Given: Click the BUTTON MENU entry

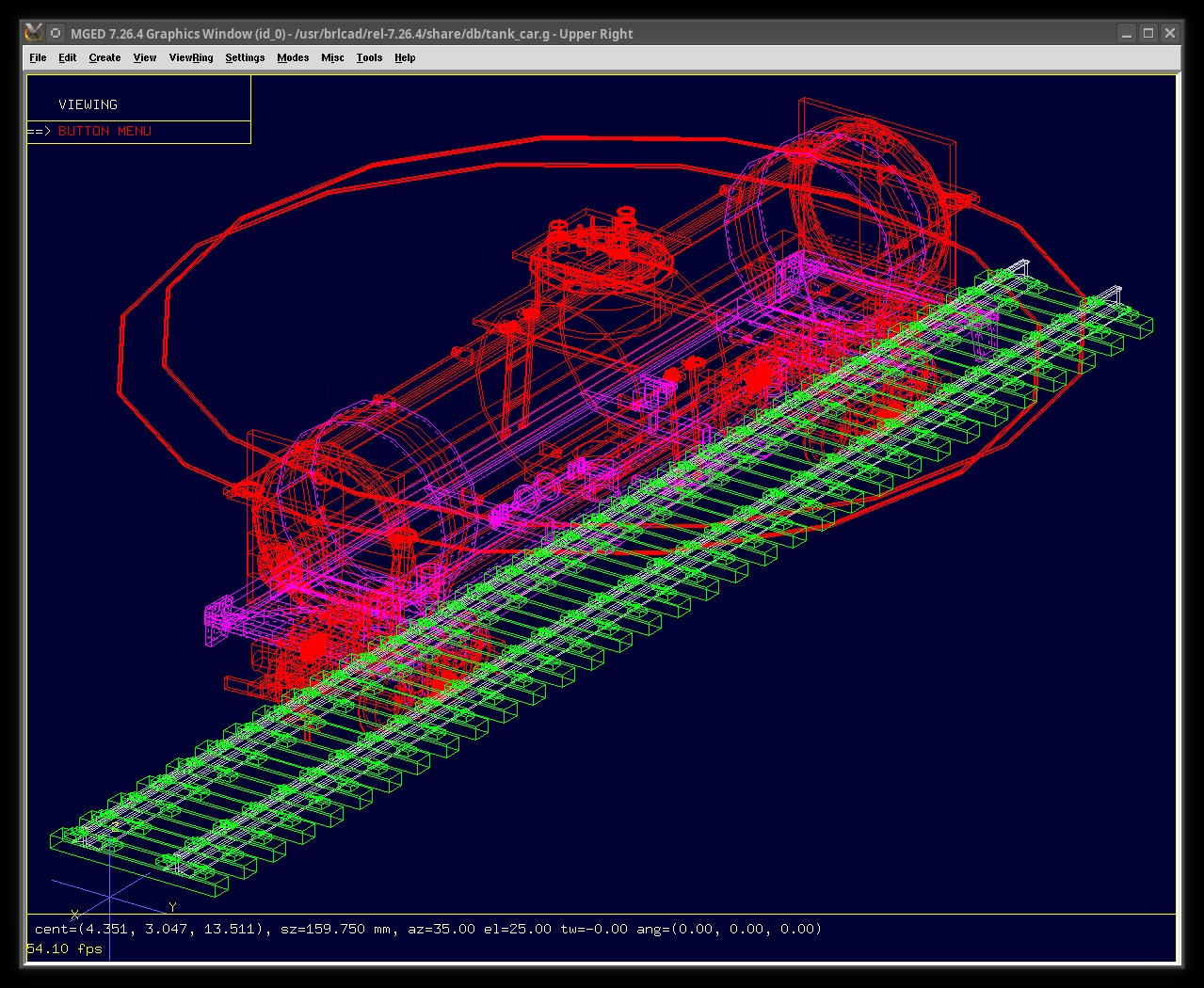Looking at the screenshot, I should click(104, 132).
